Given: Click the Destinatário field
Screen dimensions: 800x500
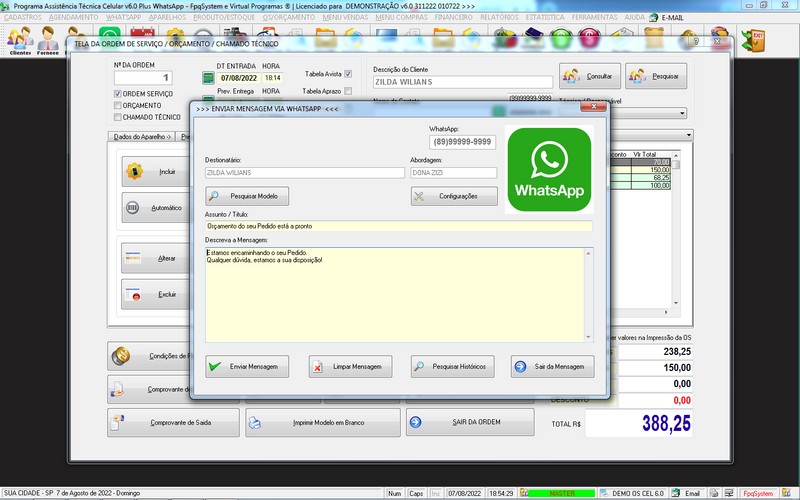Looking at the screenshot, I should point(305,173).
